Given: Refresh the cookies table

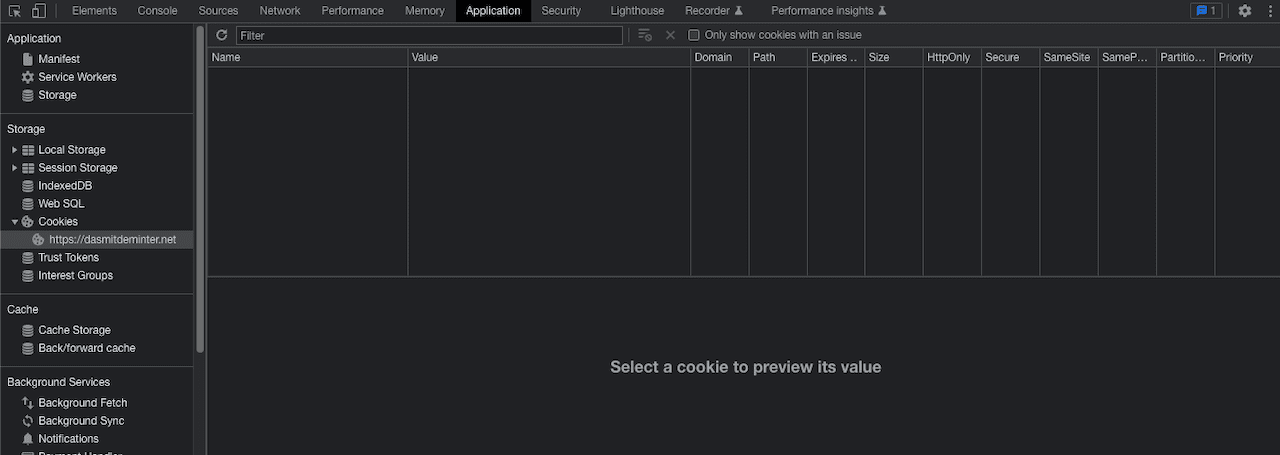Looking at the screenshot, I should pos(221,35).
